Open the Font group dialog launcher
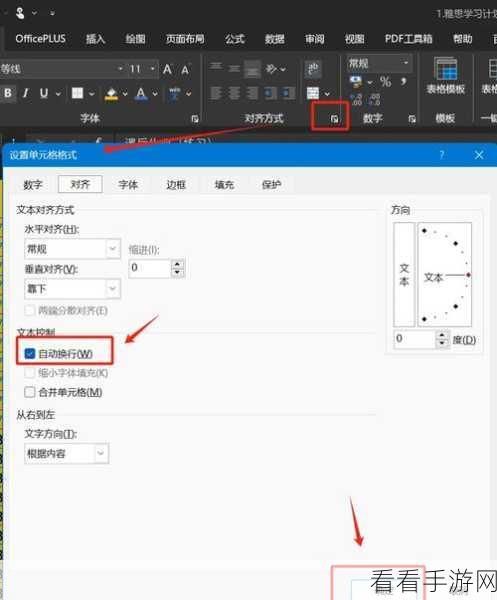Image resolution: width=497 pixels, height=600 pixels. click(x=195, y=119)
